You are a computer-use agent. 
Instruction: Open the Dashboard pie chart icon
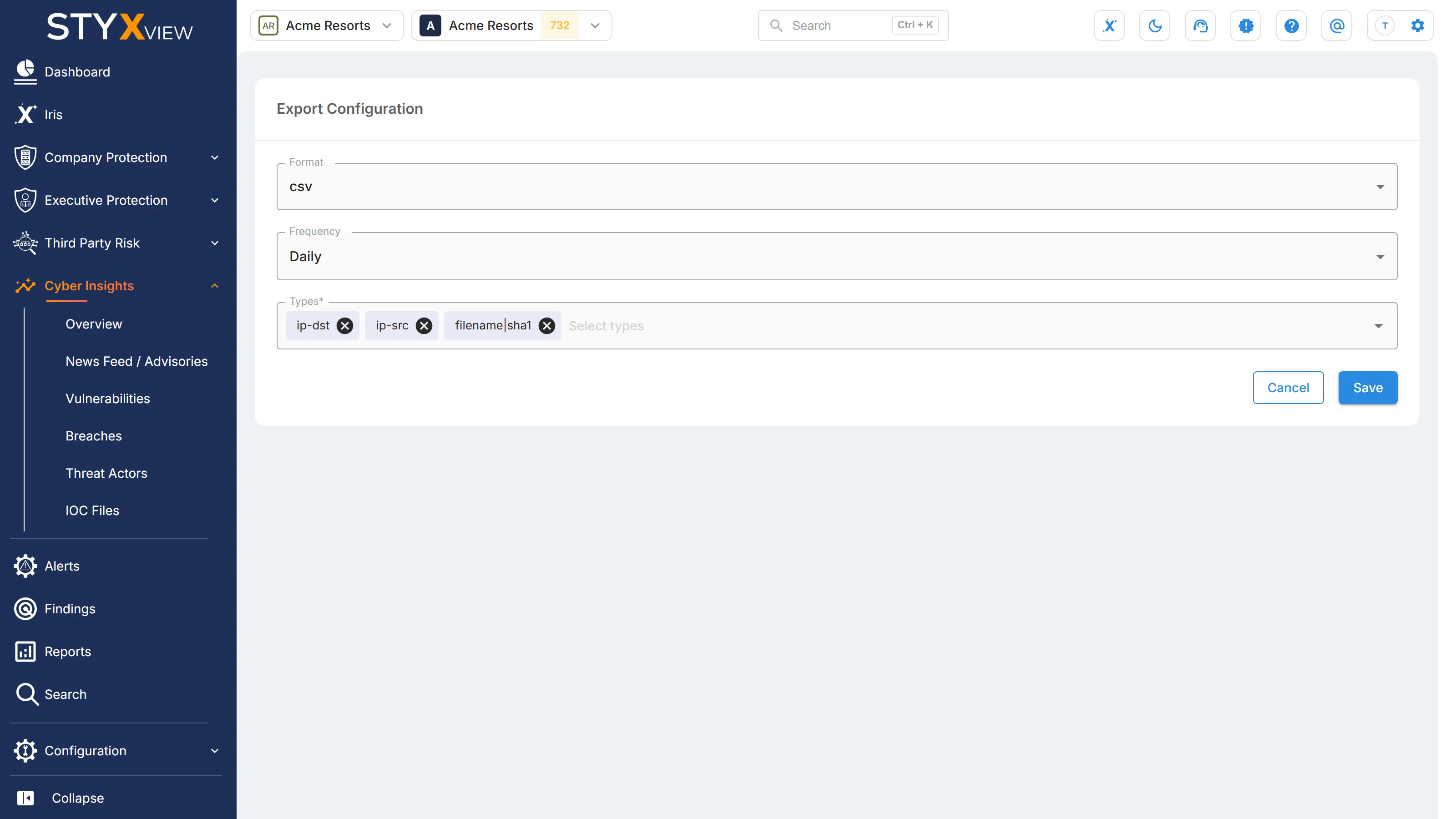click(25, 72)
